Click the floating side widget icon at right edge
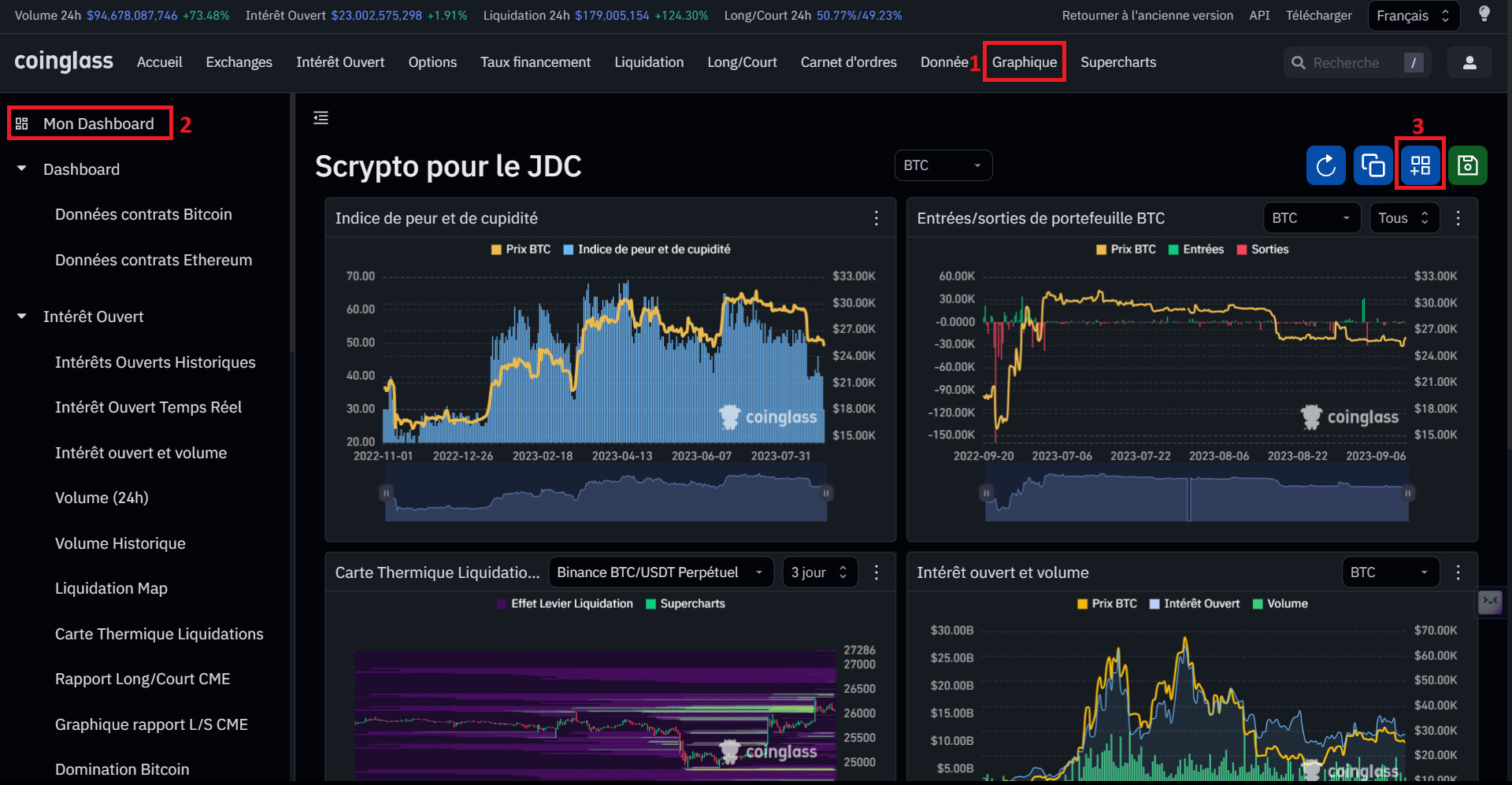The width and height of the screenshot is (1512, 785). tap(1490, 603)
